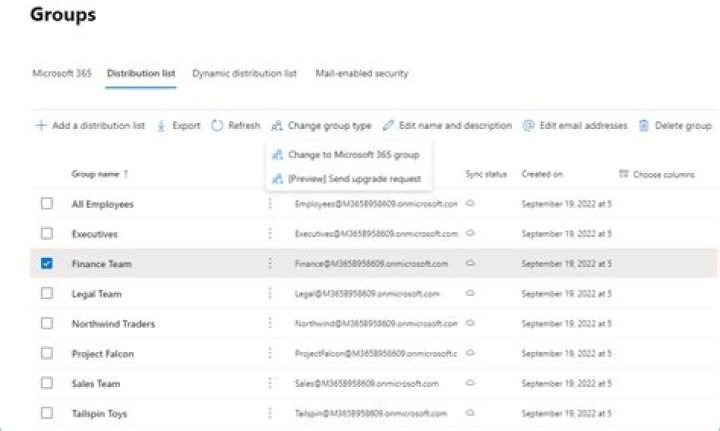
Task: Select the Distribution list tab
Action: coord(141,73)
